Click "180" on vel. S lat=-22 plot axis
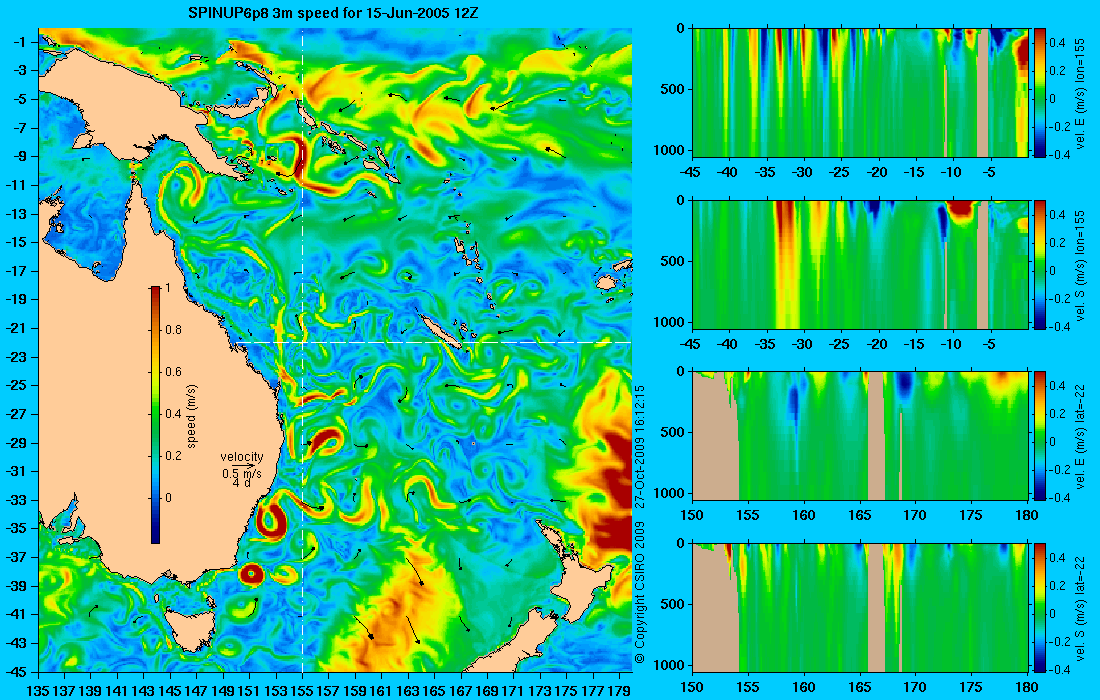Image resolution: width=1100 pixels, height=700 pixels. [1027, 687]
